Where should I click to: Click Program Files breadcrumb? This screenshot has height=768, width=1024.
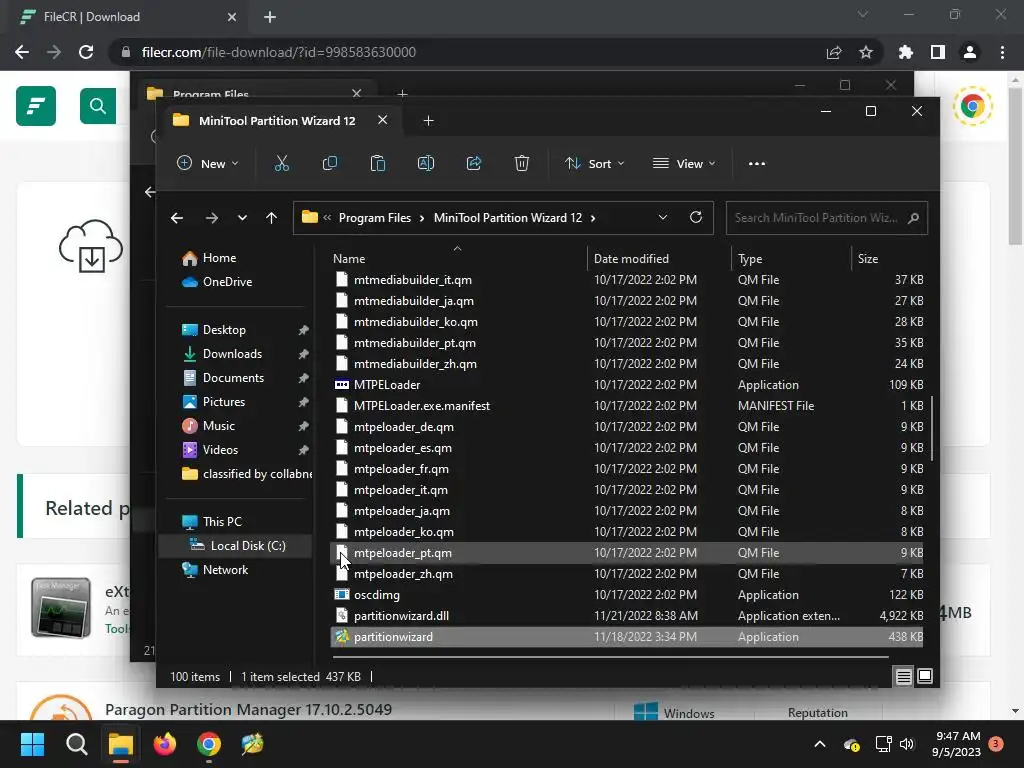click(x=375, y=217)
